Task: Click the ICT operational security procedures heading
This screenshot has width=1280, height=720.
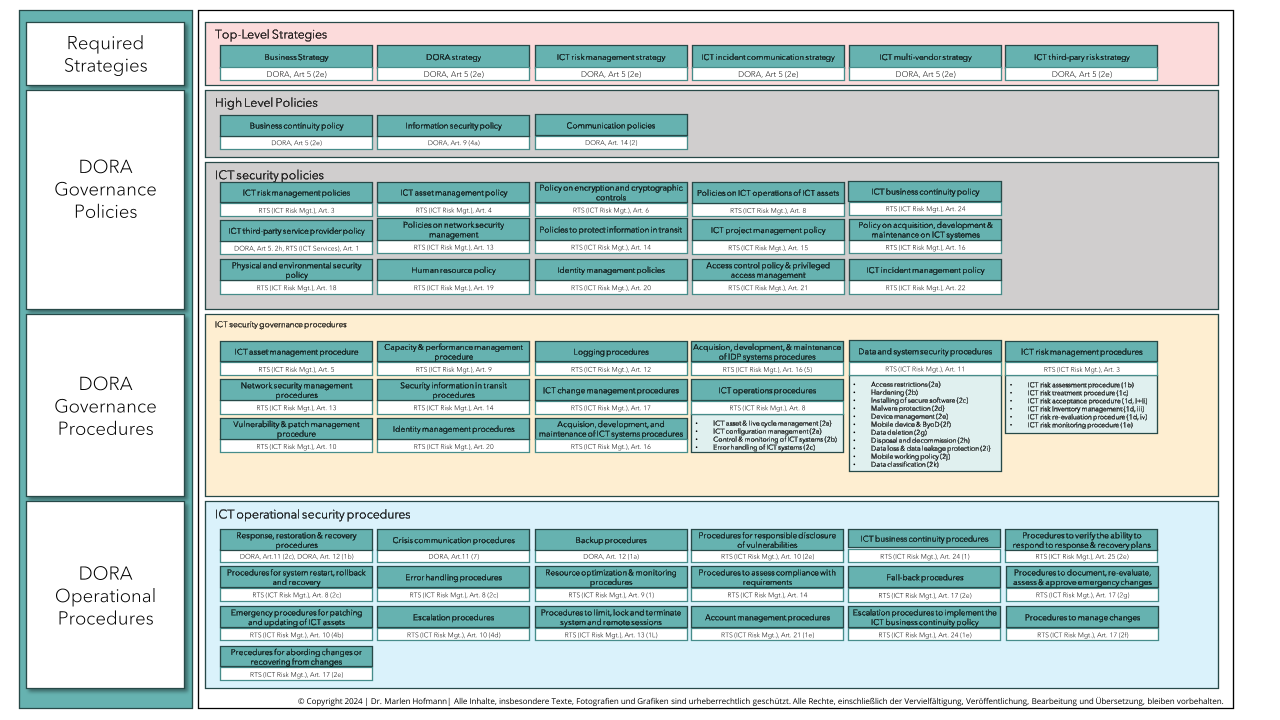Action: coord(312,514)
